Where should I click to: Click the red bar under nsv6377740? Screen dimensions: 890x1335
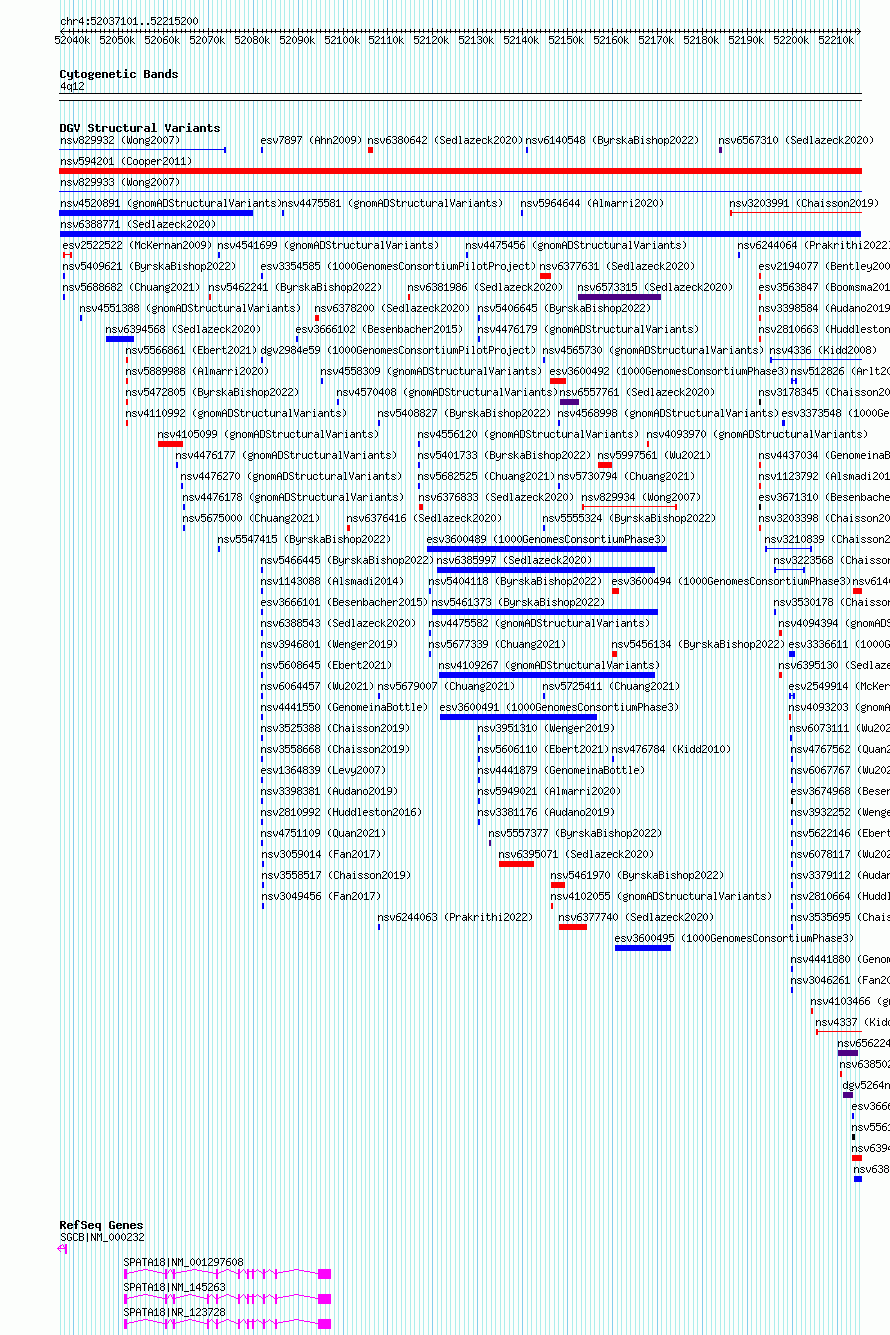pyautogui.click(x=573, y=927)
